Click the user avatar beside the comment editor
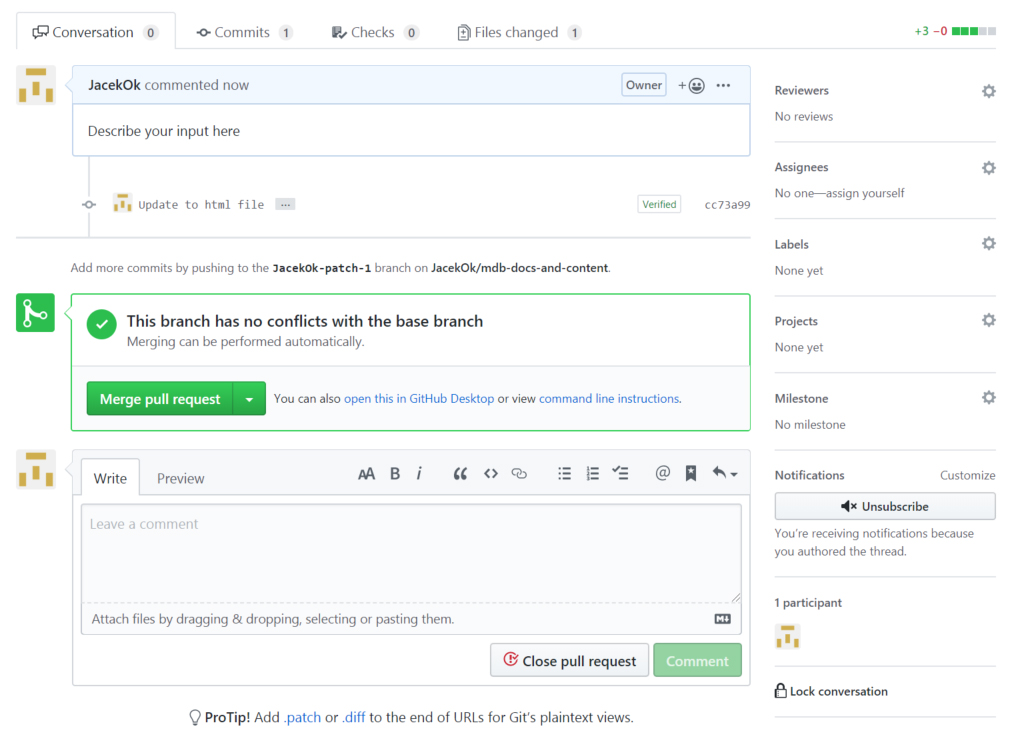This screenshot has width=1026, height=745. coord(35,469)
